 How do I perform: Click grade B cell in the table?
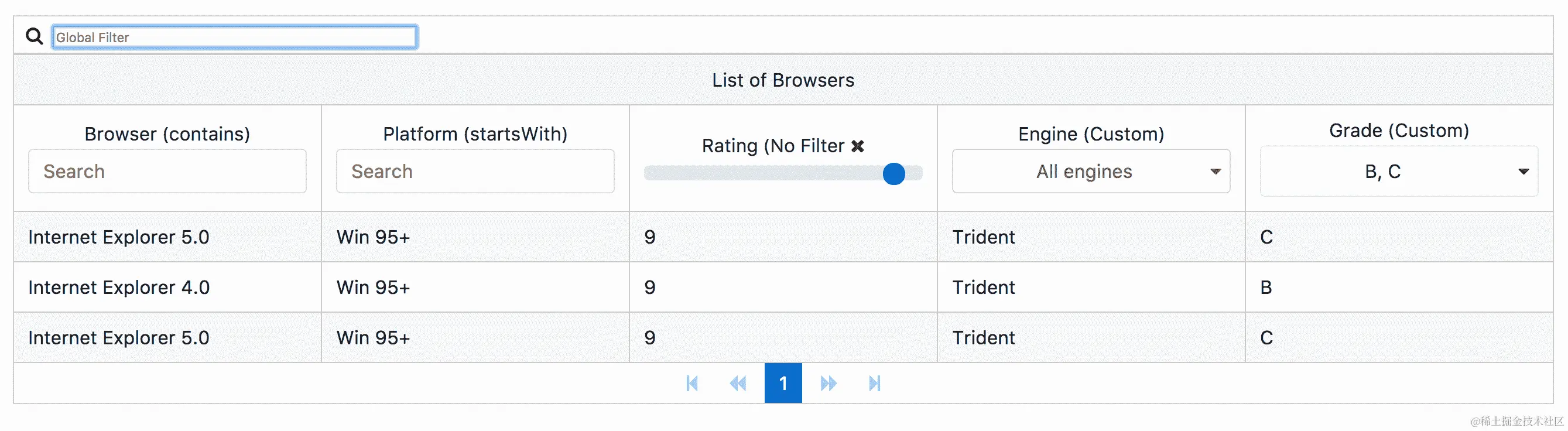(x=1266, y=288)
